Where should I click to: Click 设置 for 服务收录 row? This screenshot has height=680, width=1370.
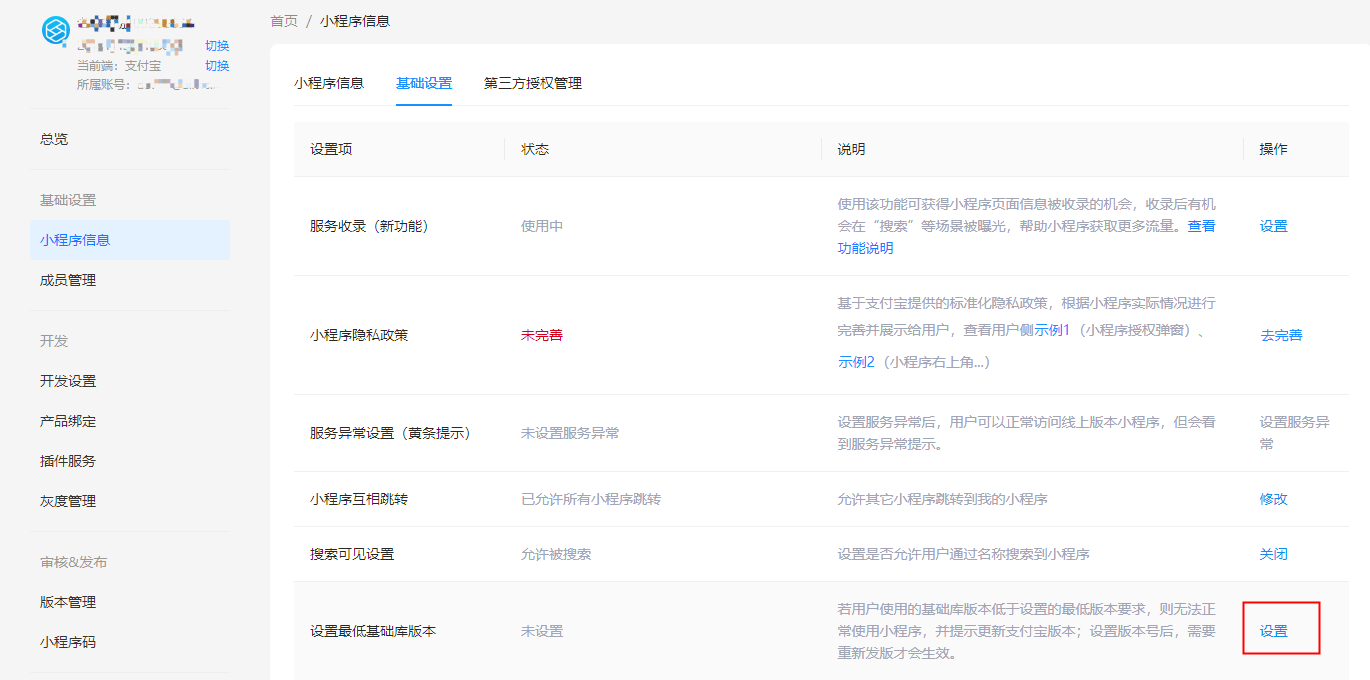[x=1273, y=226]
